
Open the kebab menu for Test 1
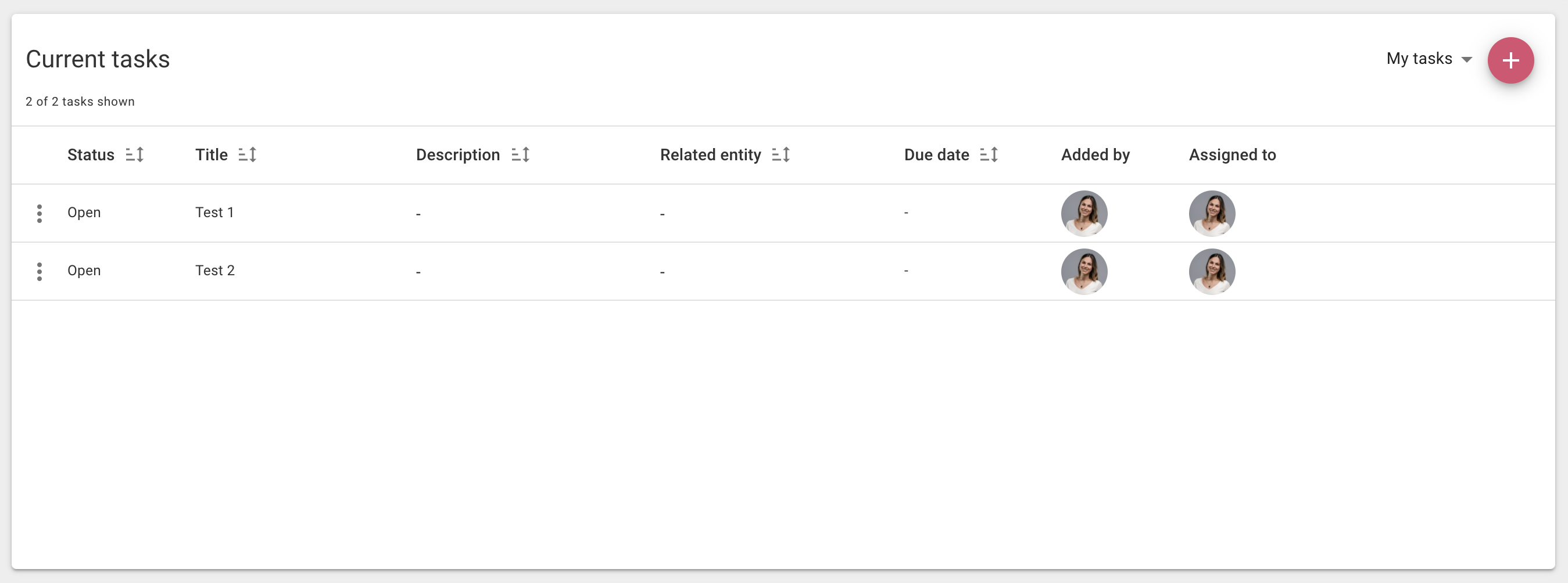[x=40, y=213]
